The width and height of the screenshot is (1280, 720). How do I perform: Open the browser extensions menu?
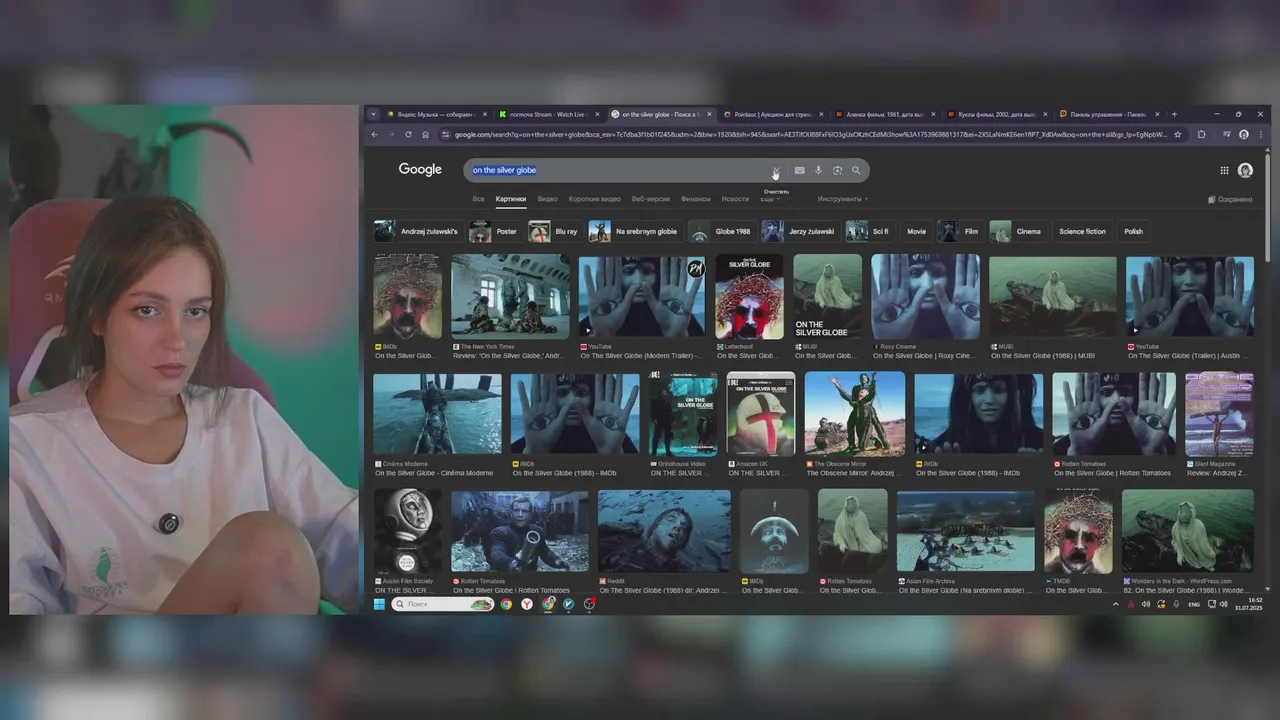pyautogui.click(x=1201, y=134)
